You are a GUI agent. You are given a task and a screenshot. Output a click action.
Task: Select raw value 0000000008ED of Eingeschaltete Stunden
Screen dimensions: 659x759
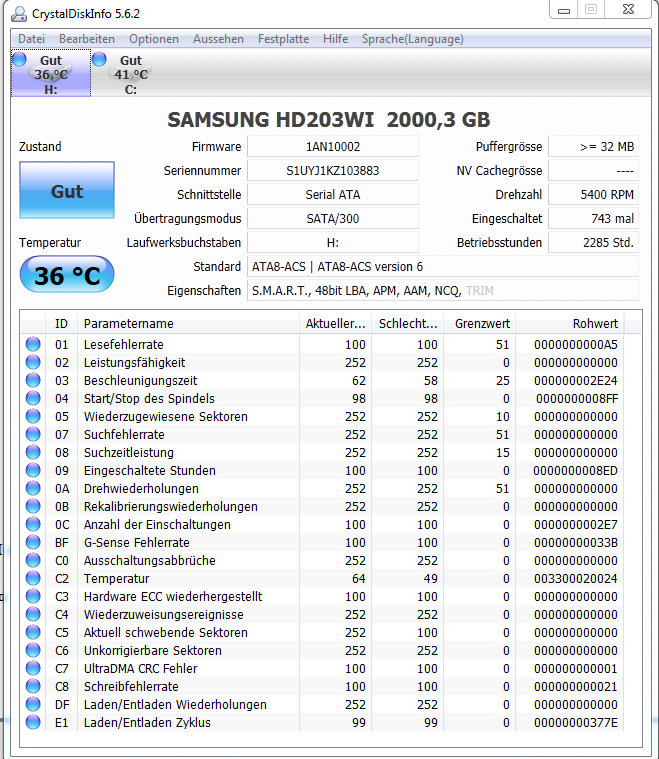point(575,470)
